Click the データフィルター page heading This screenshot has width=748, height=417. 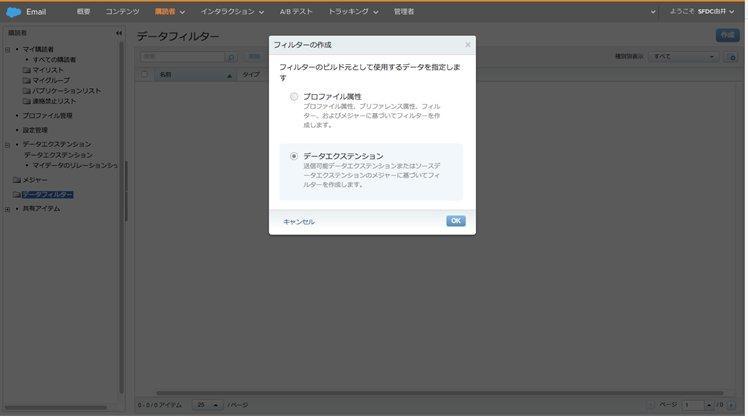point(178,36)
